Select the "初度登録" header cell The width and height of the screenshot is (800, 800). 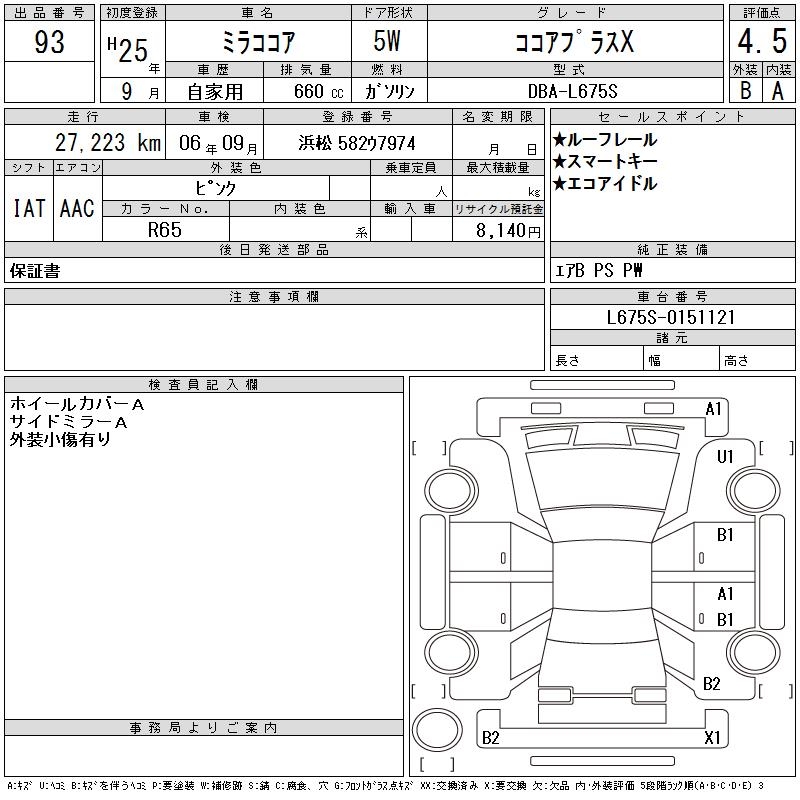[x=133, y=13]
